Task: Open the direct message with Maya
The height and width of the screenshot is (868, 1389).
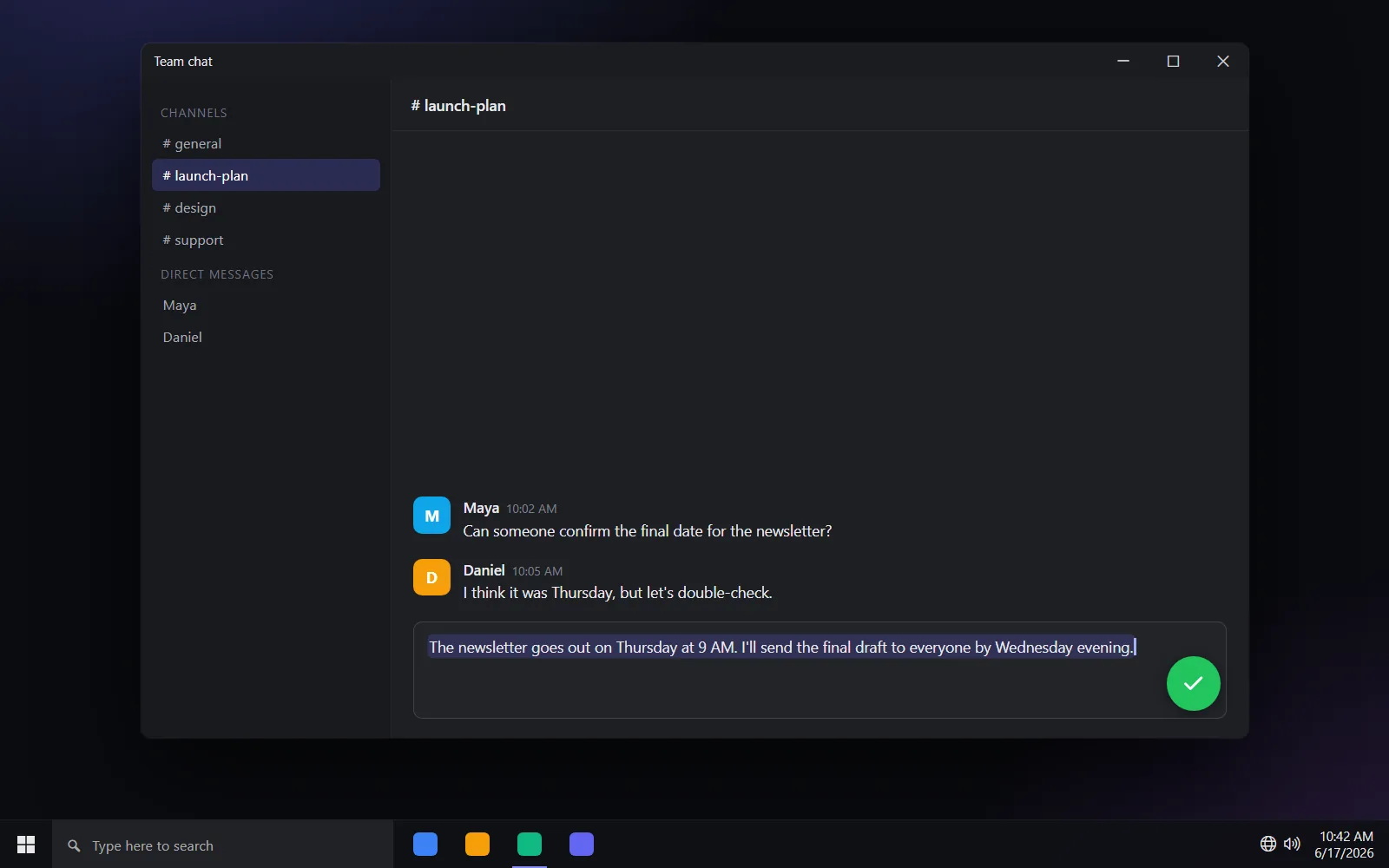Action: pyautogui.click(x=266, y=305)
